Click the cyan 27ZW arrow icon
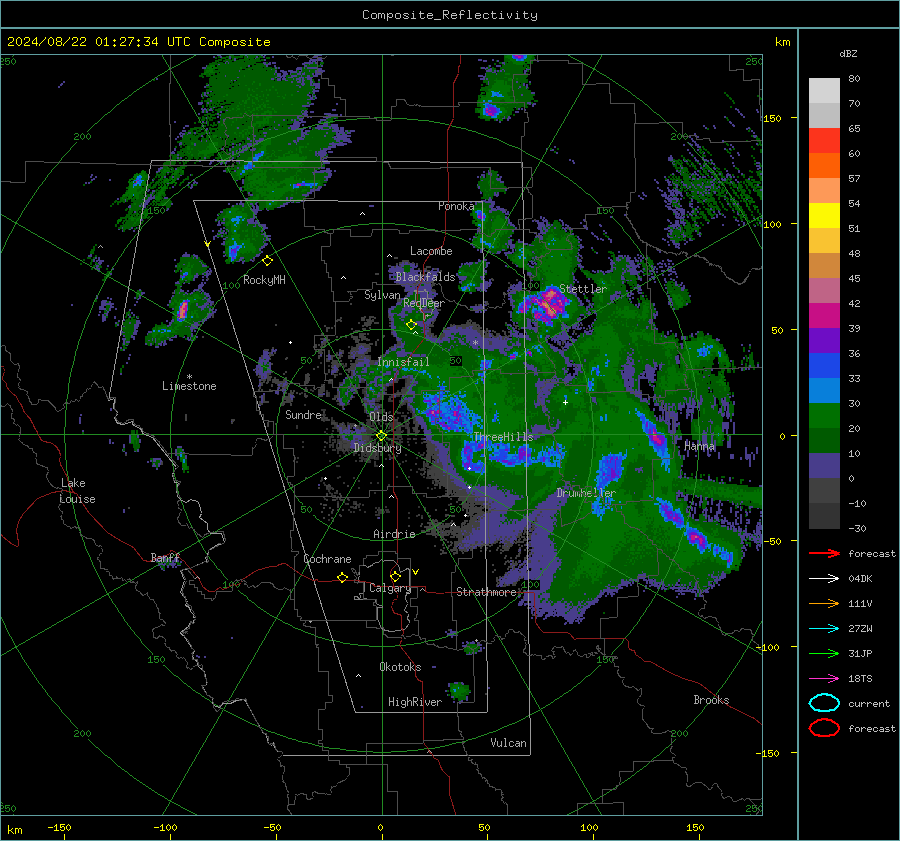900x841 pixels. (824, 629)
